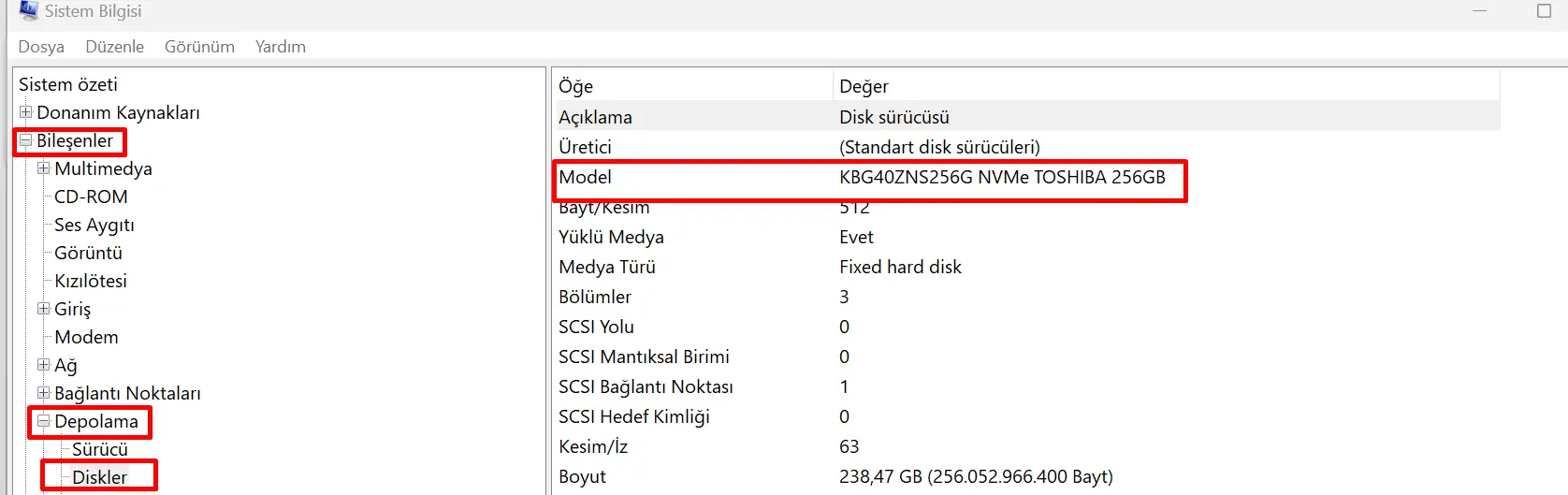Select Sistem özeti in the tree
The height and width of the screenshot is (495, 1568).
tap(68, 84)
